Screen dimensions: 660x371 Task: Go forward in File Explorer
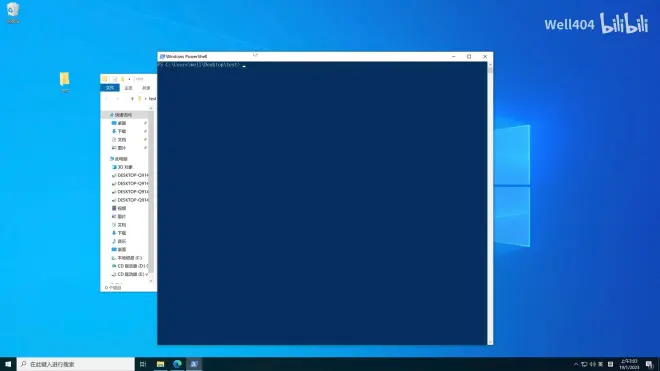(117, 99)
